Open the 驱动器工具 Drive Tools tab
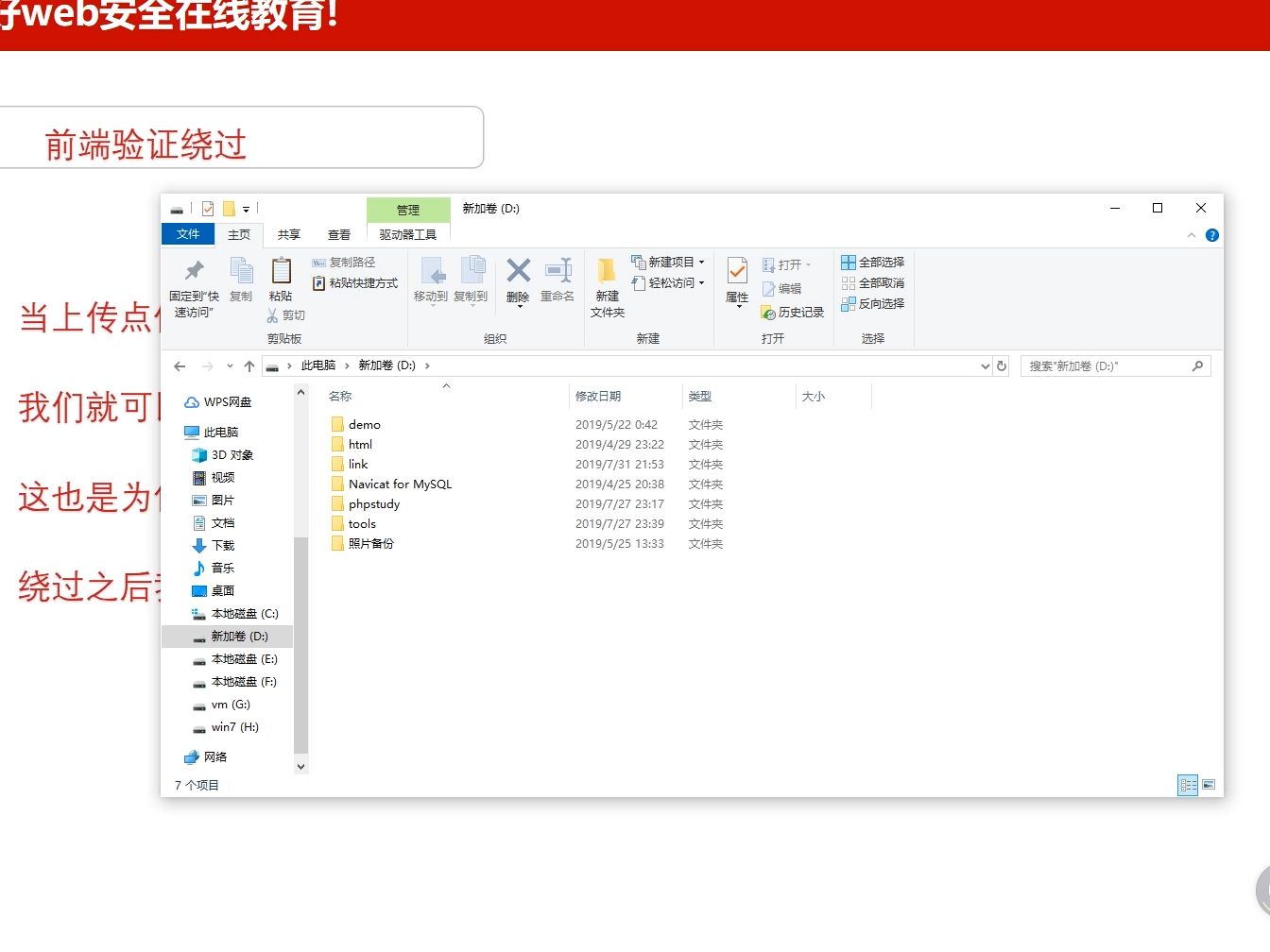 click(x=408, y=234)
